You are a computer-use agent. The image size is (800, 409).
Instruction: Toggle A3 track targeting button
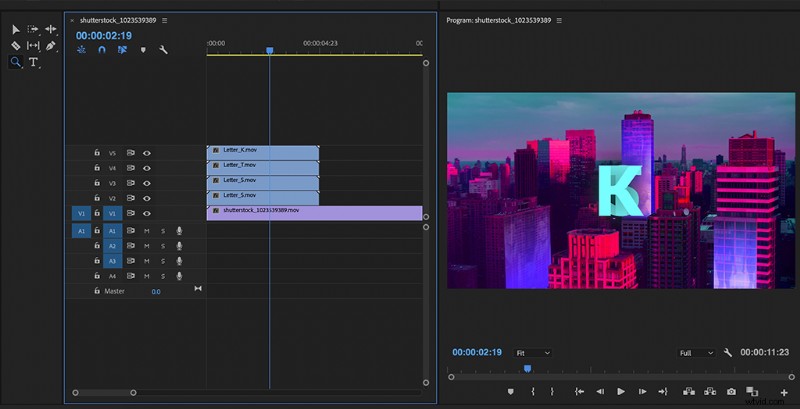(x=112, y=261)
